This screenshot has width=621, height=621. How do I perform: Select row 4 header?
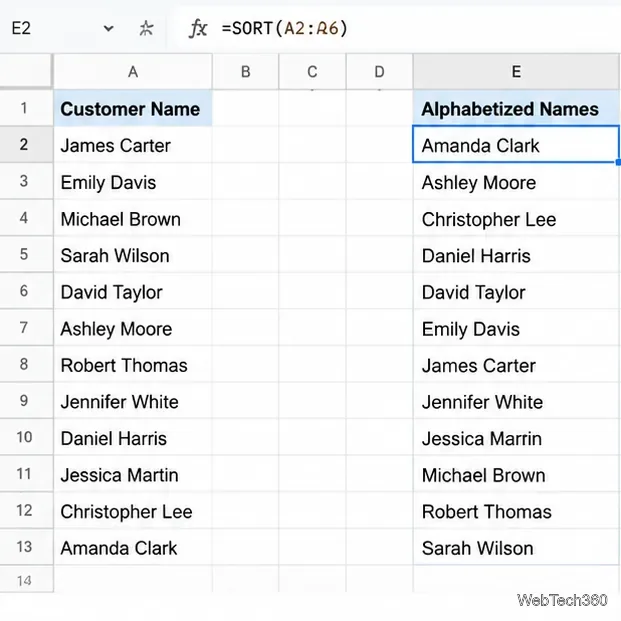(26, 218)
